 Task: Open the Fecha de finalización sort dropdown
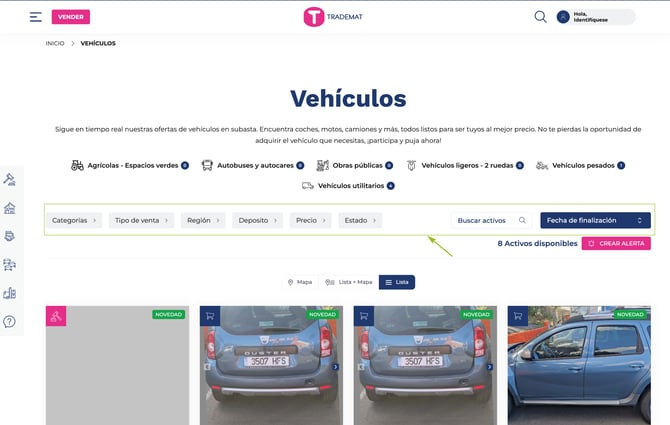[595, 220]
